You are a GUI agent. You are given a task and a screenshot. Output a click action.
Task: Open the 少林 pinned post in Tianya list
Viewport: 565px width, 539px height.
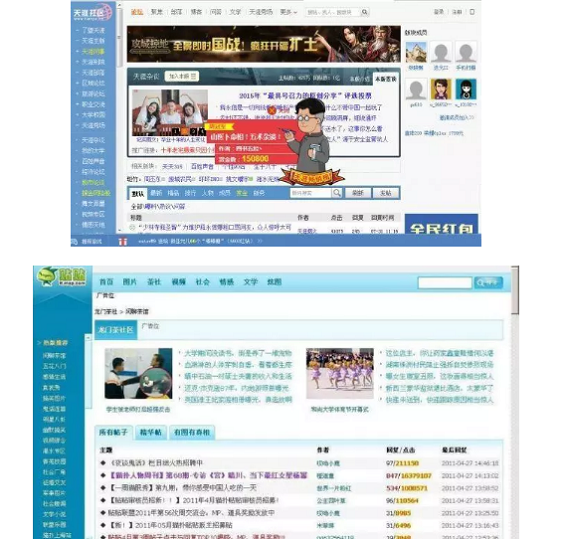[x=214, y=227]
